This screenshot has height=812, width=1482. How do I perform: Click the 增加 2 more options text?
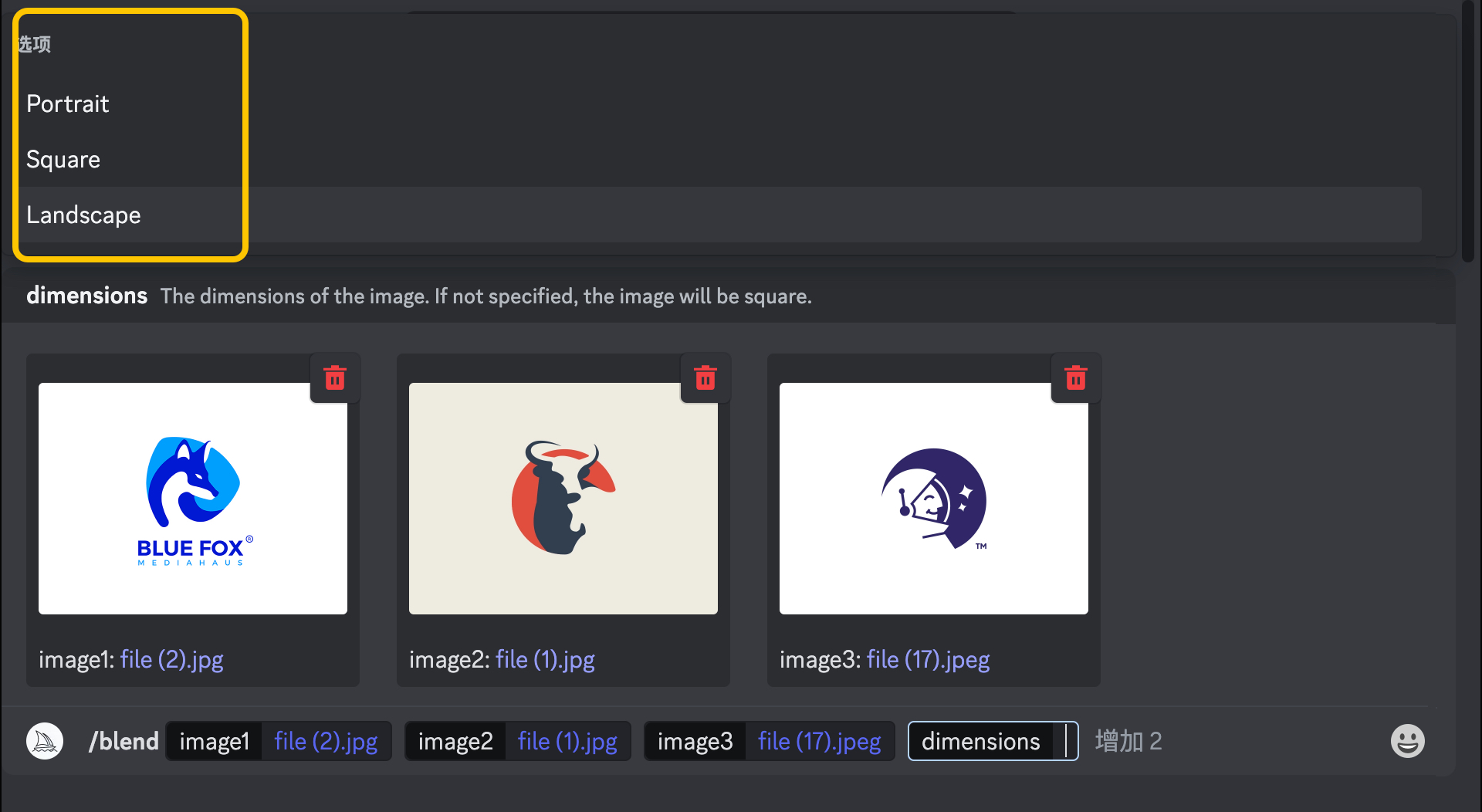click(1128, 741)
